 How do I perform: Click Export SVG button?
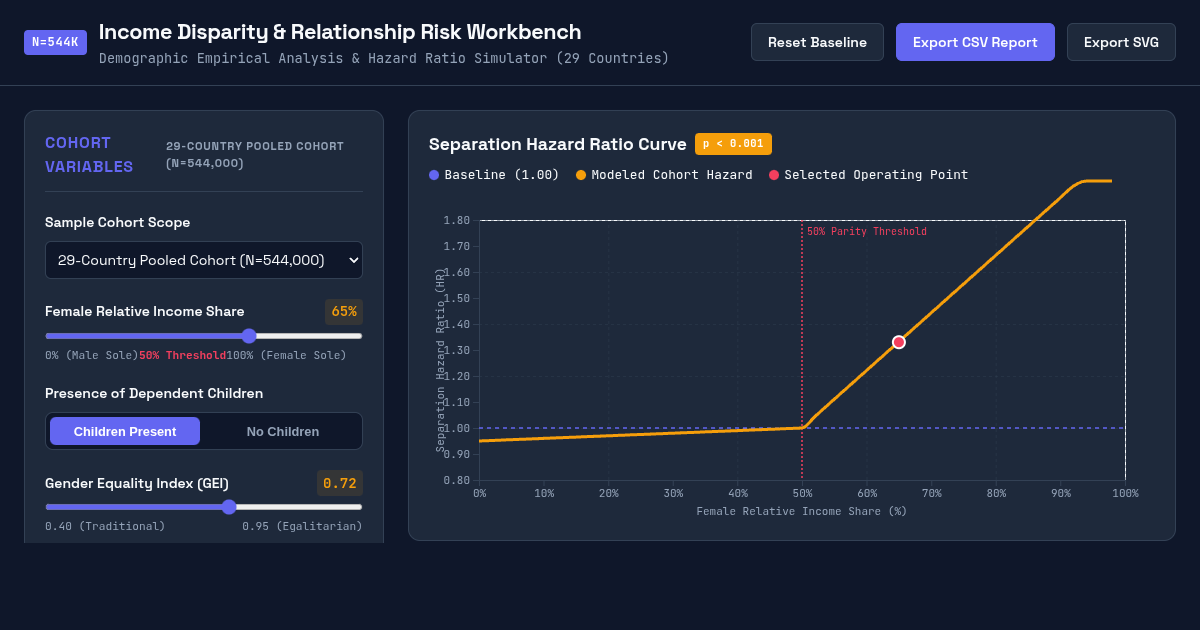[x=1121, y=42]
